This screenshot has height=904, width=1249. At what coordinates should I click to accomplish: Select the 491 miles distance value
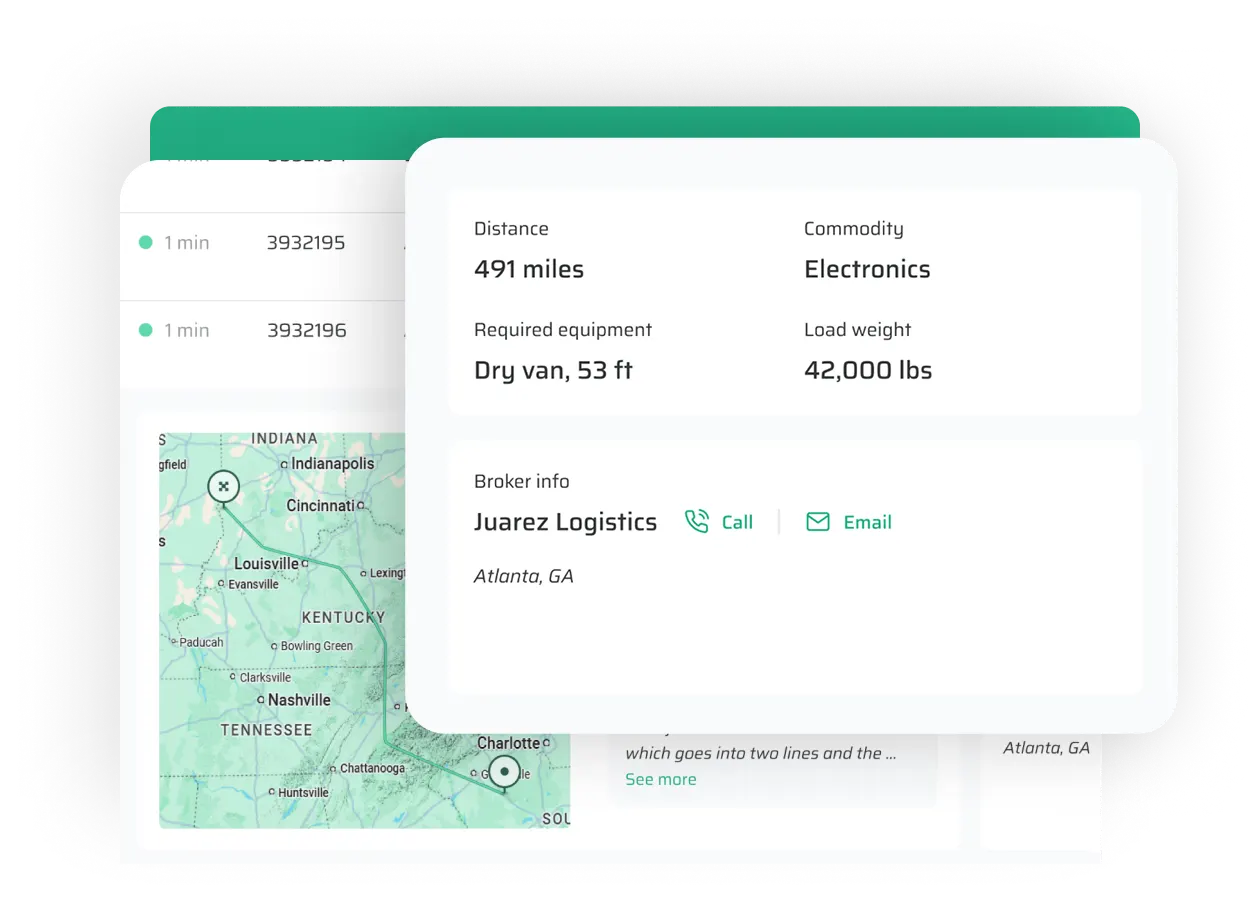[x=528, y=269]
